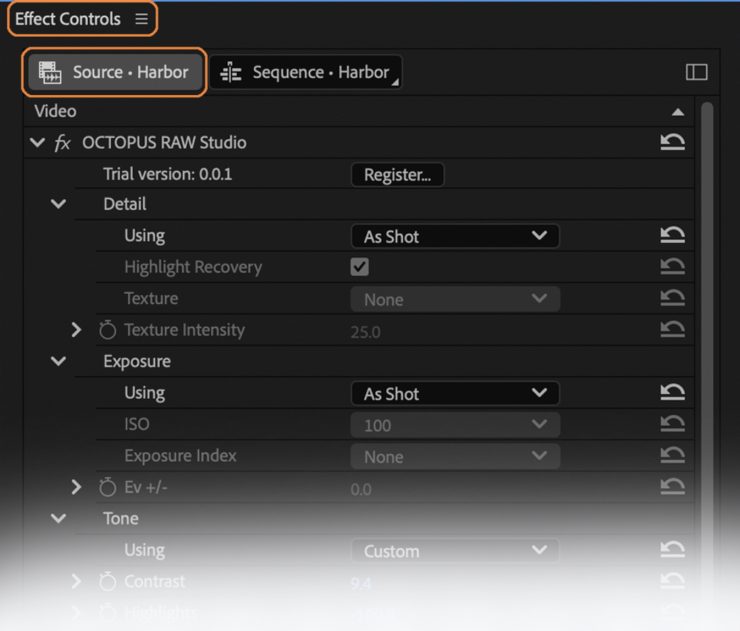Screen dimensions: 740x631
Task: Switch to the Sequence · Harbor tab
Action: pyautogui.click(x=306, y=72)
